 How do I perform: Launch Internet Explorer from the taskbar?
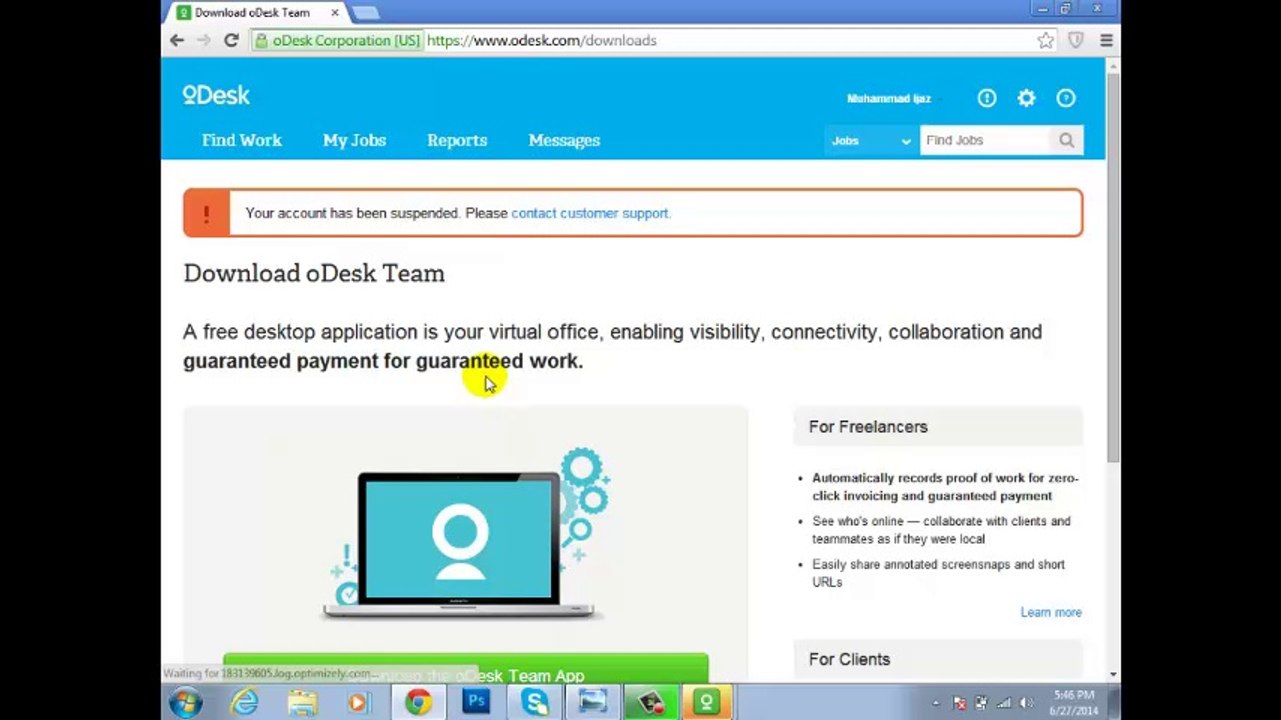[x=244, y=703]
